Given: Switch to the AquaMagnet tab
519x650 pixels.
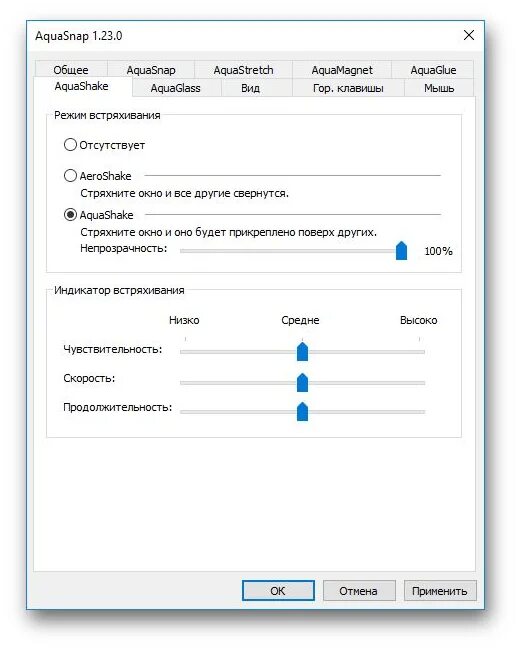Looking at the screenshot, I should coord(342,70).
